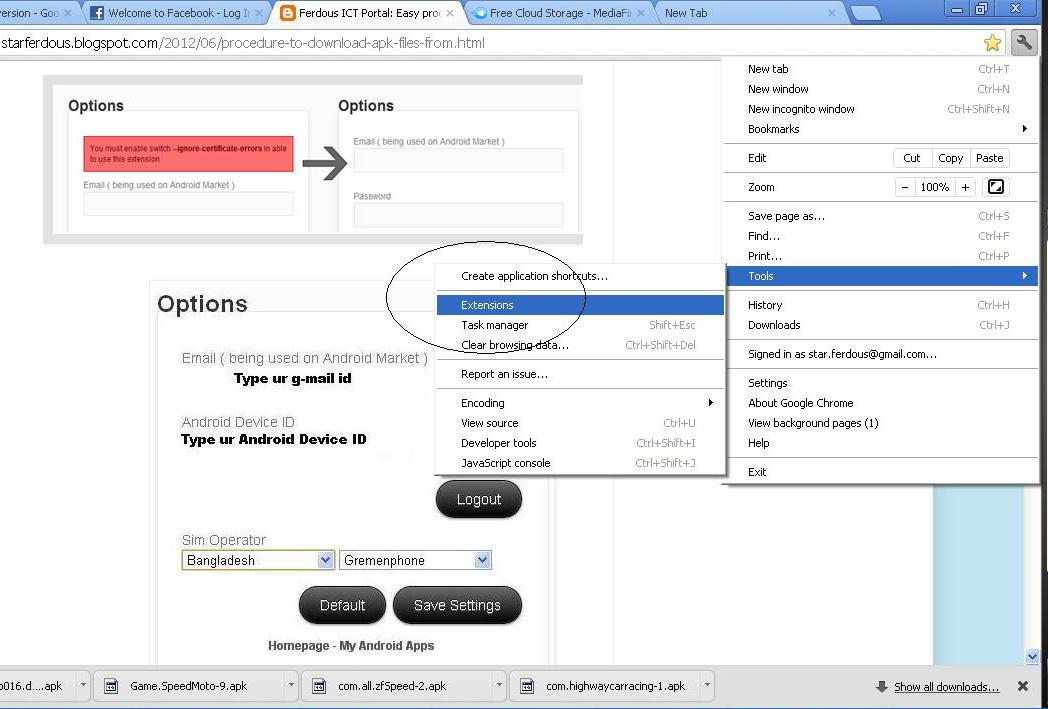1048x709 pixels.
Task: Click View background pages (1)
Action: point(881,423)
